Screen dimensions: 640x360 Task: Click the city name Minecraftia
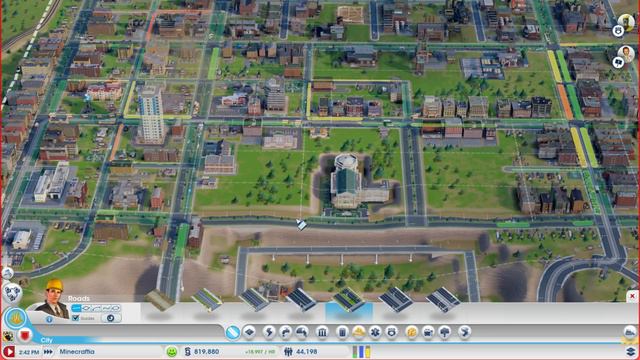click(x=77, y=351)
